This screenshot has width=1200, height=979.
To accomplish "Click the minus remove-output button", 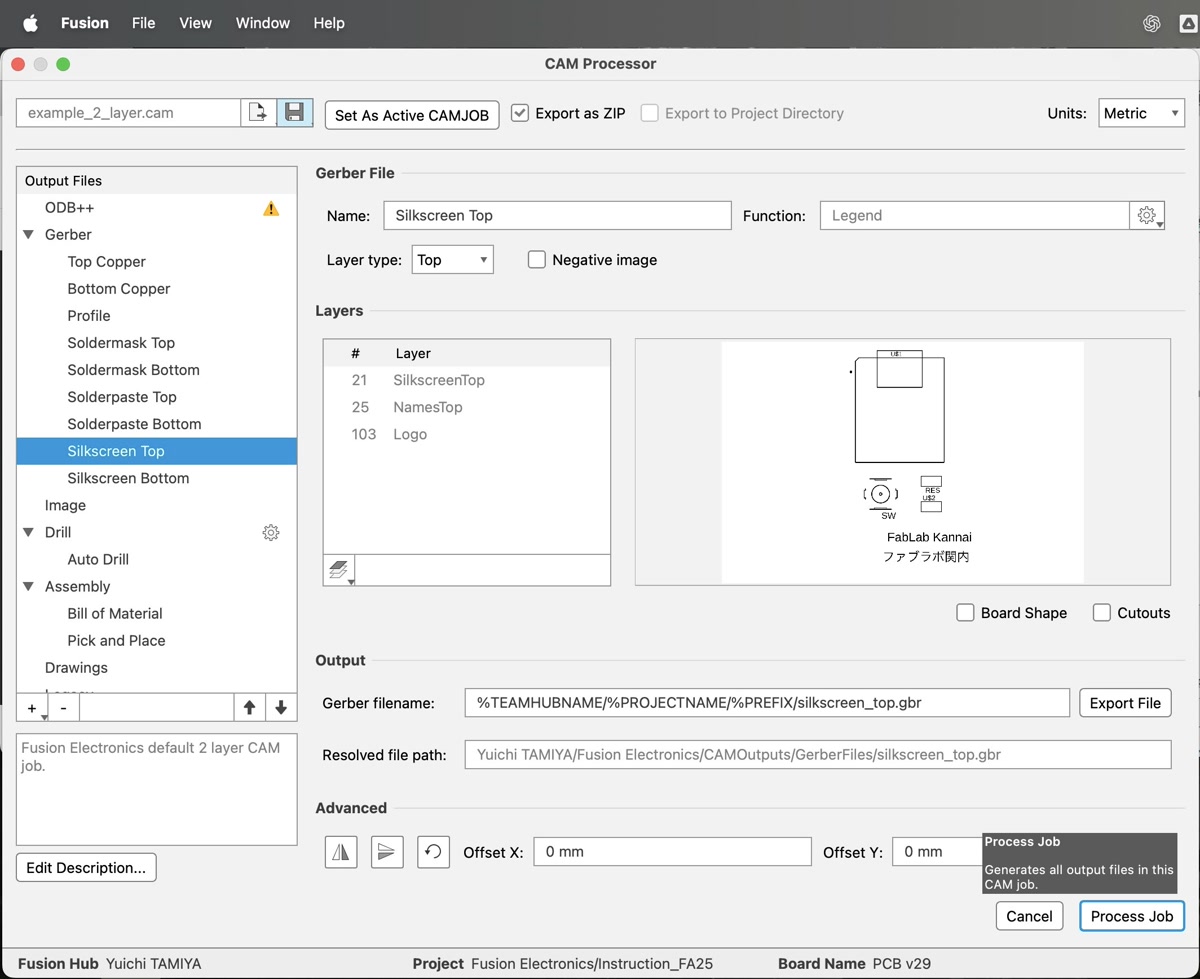I will pos(64,708).
